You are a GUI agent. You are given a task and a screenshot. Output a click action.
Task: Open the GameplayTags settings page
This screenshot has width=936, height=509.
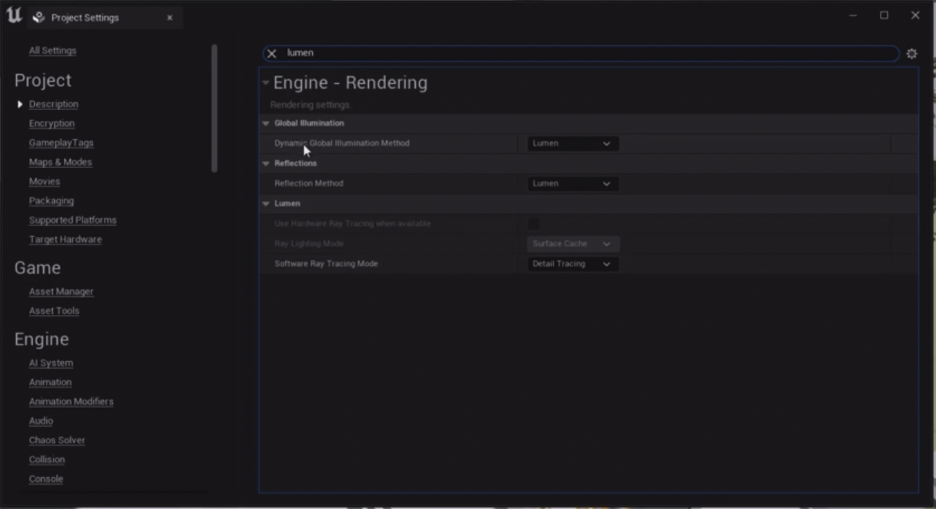pyautogui.click(x=61, y=143)
